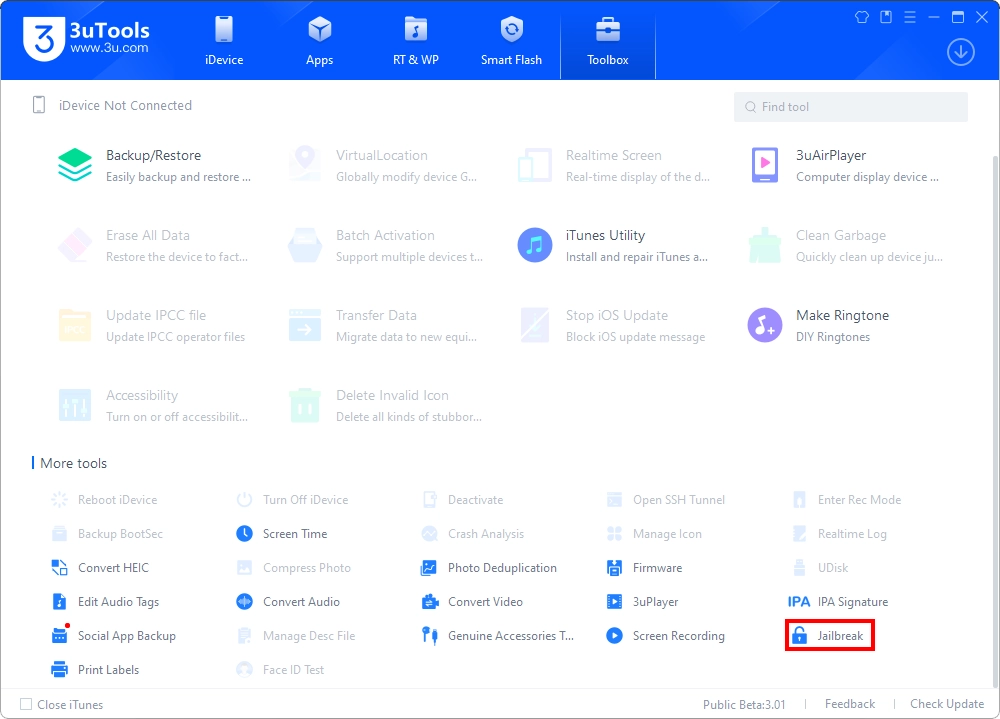Click the Transfer Data icon
This screenshot has height=719, width=1000.
[x=305, y=325]
